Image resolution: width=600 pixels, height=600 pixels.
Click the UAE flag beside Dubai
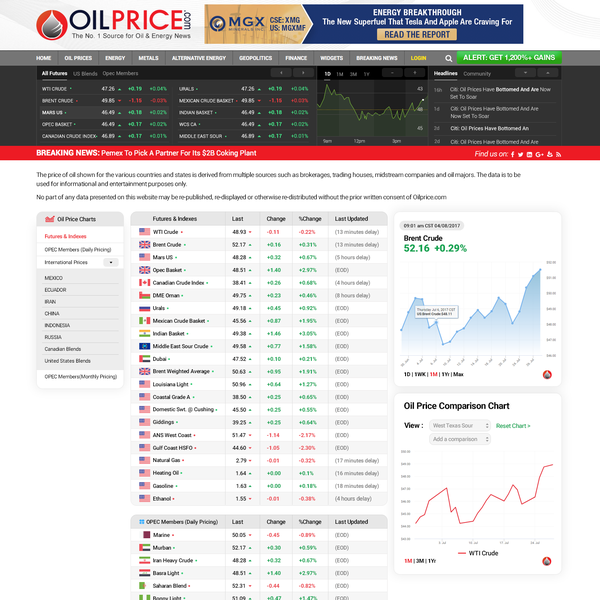click(x=144, y=359)
